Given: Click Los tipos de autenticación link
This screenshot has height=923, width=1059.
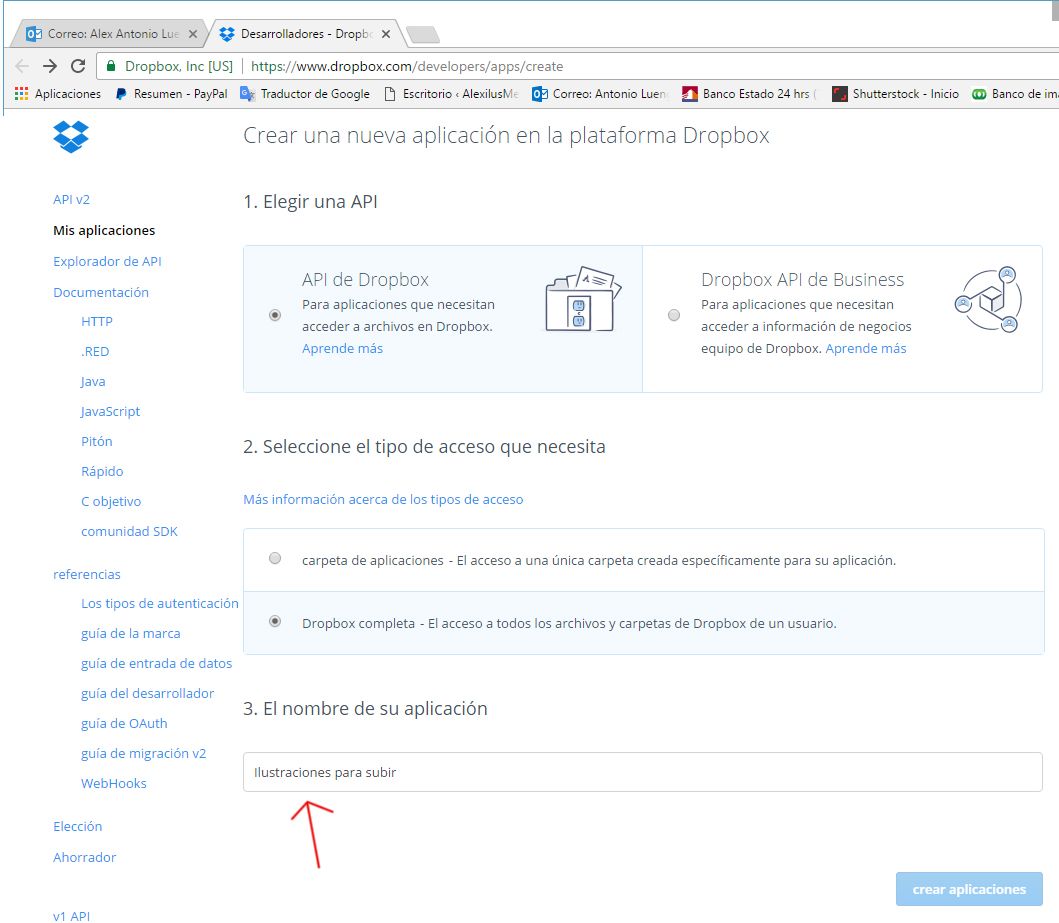Looking at the screenshot, I should [x=159, y=604].
